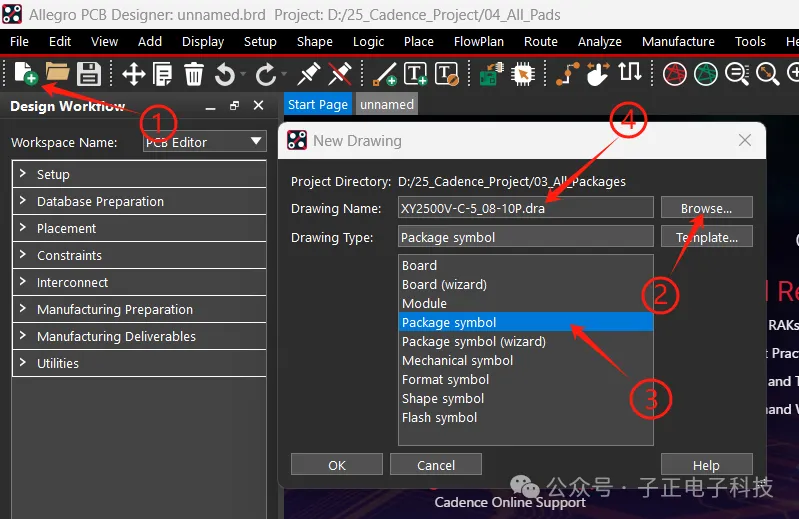
Task: Click the green Rats All icon
Action: click(706, 74)
